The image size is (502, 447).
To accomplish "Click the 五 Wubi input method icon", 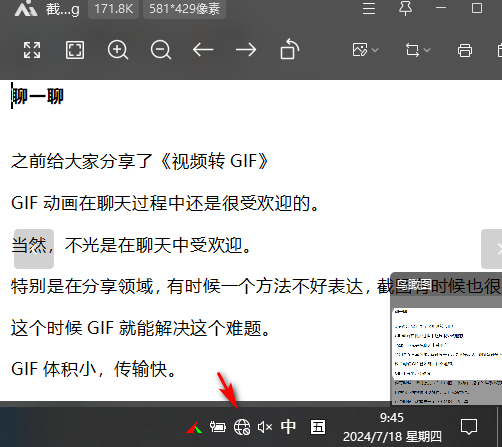I will (x=318, y=427).
